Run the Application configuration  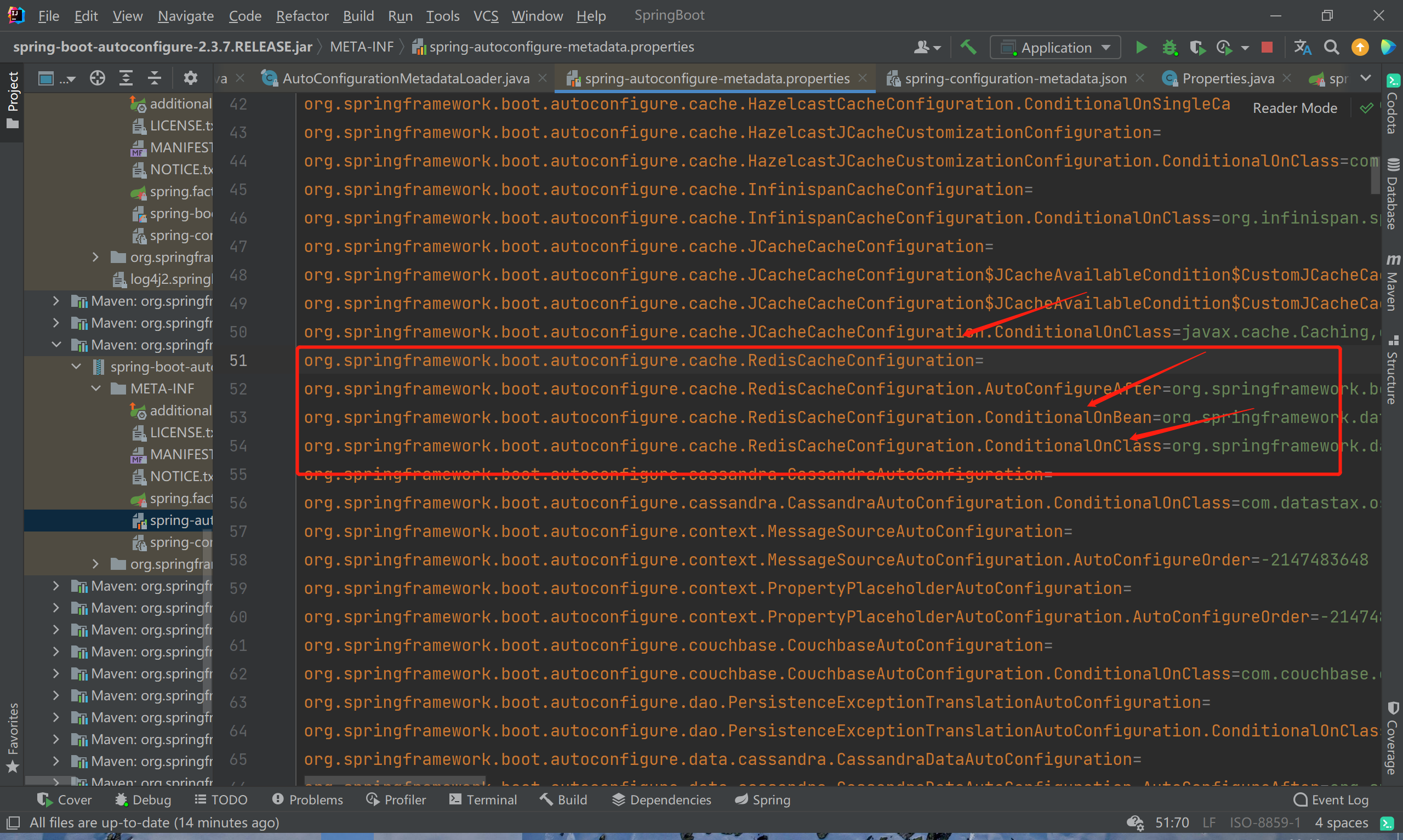(1142, 48)
